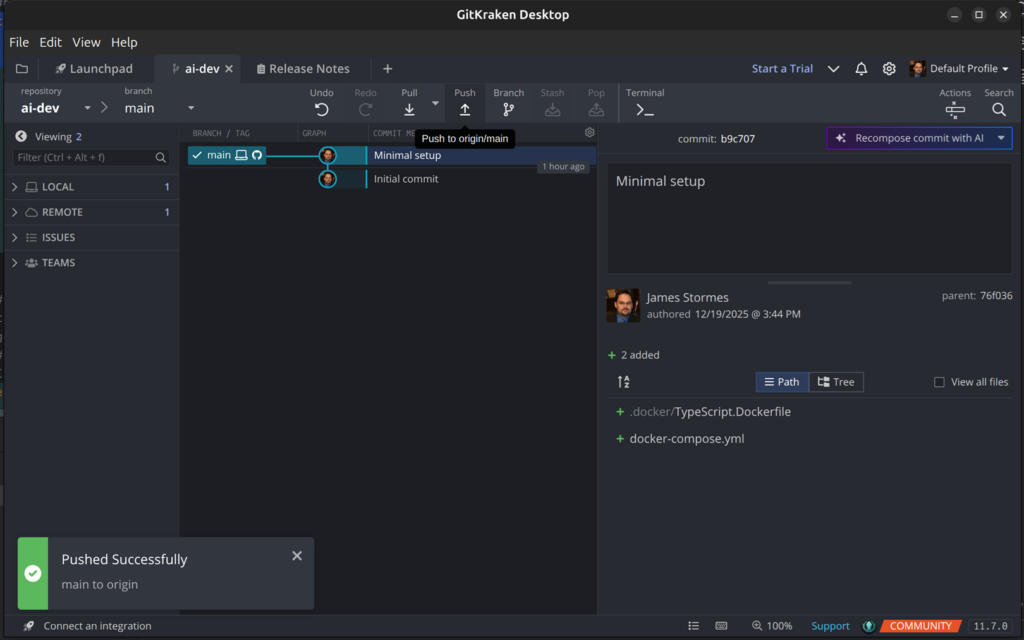
Task: Click the Push upload icon
Action: 465,109
